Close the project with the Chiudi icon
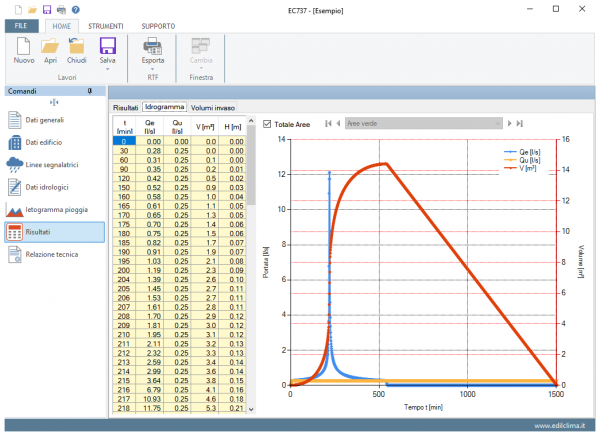This screenshot has height=436, width=600. click(77, 46)
